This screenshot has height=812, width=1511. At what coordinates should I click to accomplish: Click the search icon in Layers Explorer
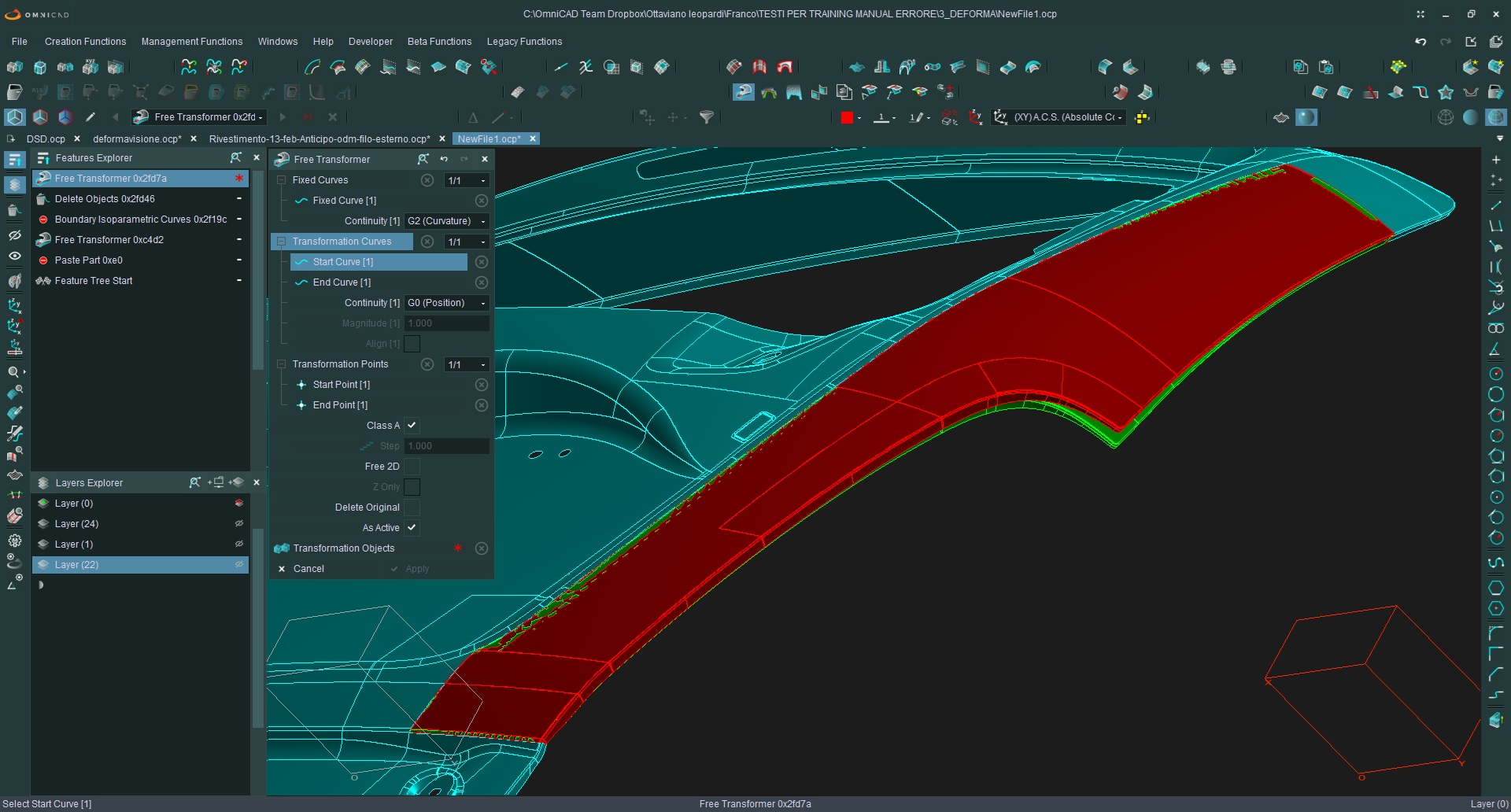(194, 482)
